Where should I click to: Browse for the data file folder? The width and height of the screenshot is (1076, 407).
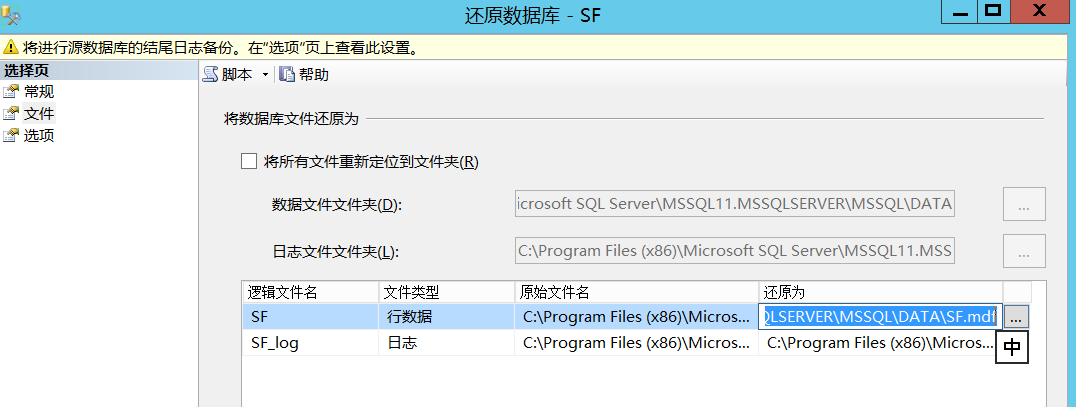[x=1024, y=204]
